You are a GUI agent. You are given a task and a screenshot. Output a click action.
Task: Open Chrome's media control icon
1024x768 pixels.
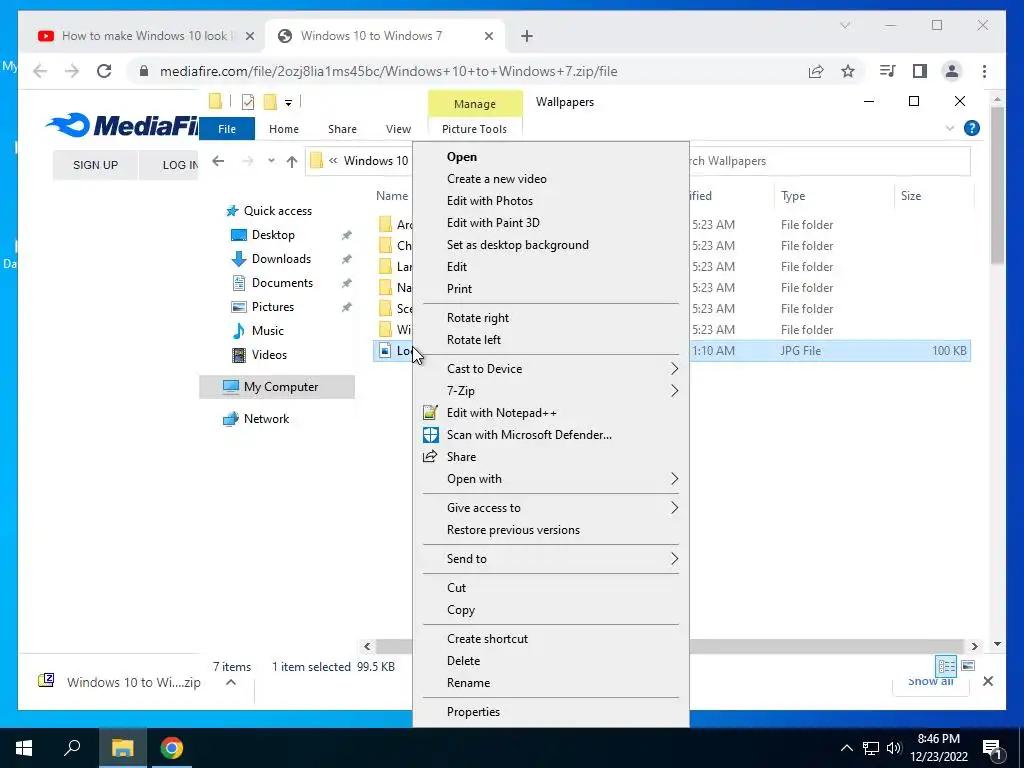888,71
